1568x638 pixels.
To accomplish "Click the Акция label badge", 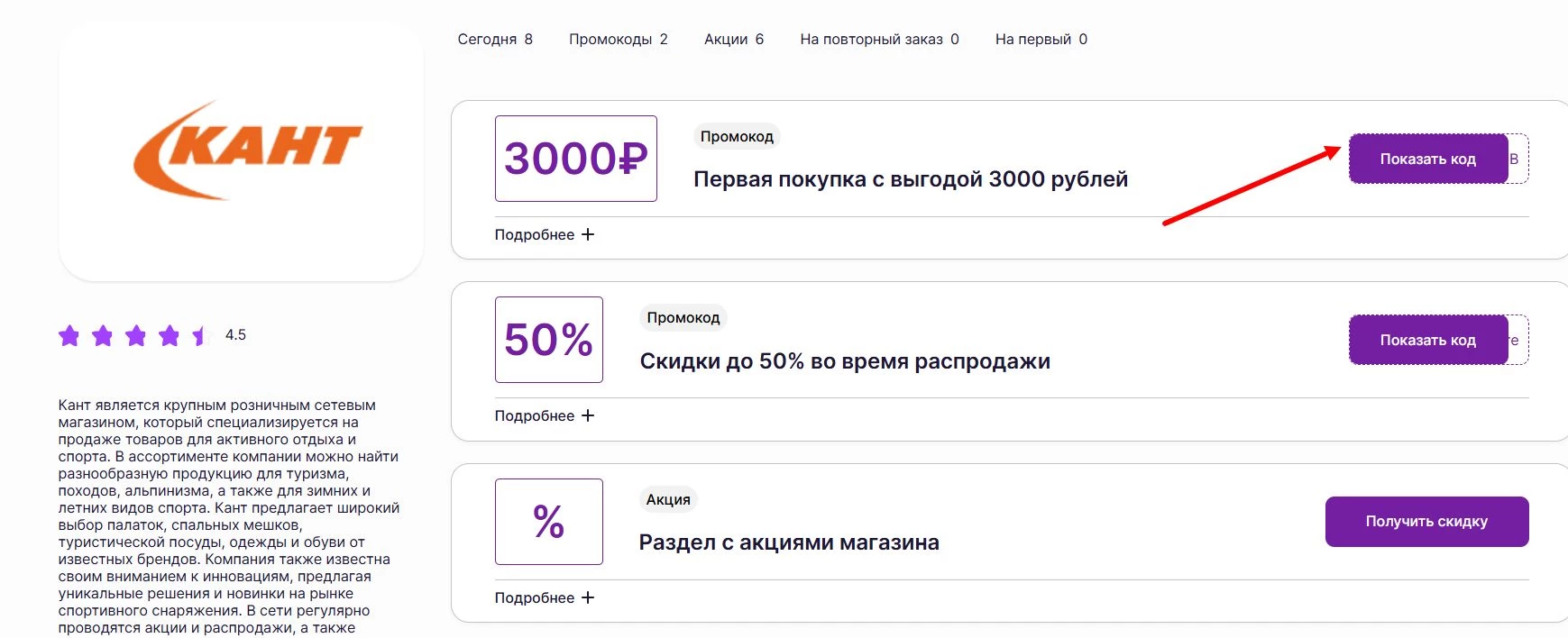I will coord(666,497).
